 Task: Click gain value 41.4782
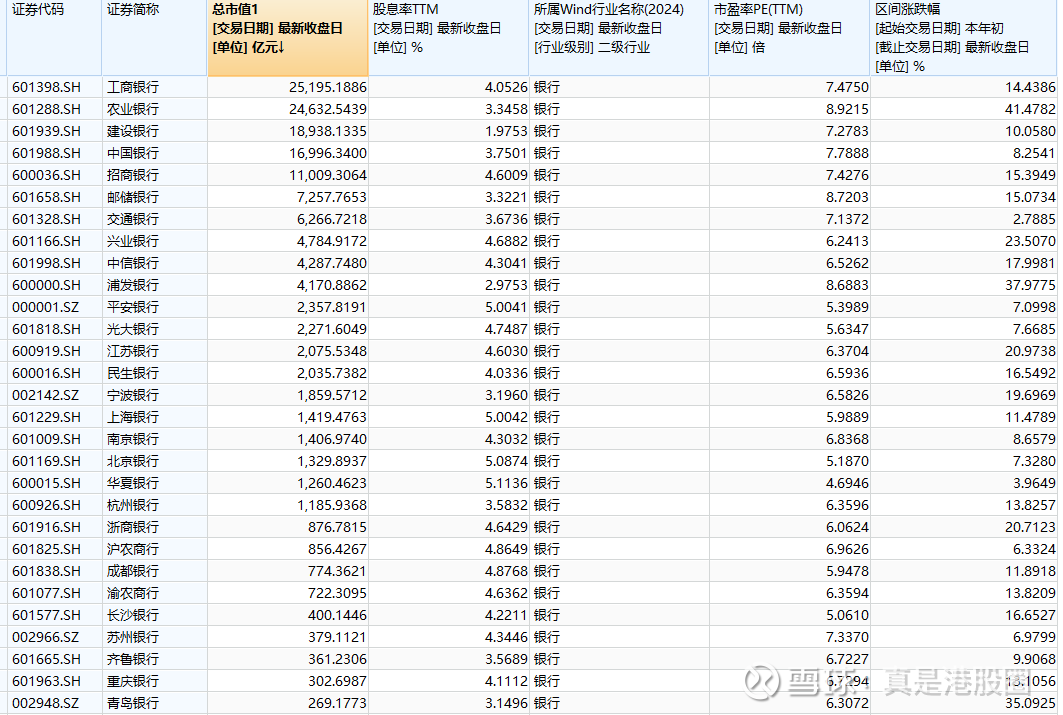tap(1030, 109)
